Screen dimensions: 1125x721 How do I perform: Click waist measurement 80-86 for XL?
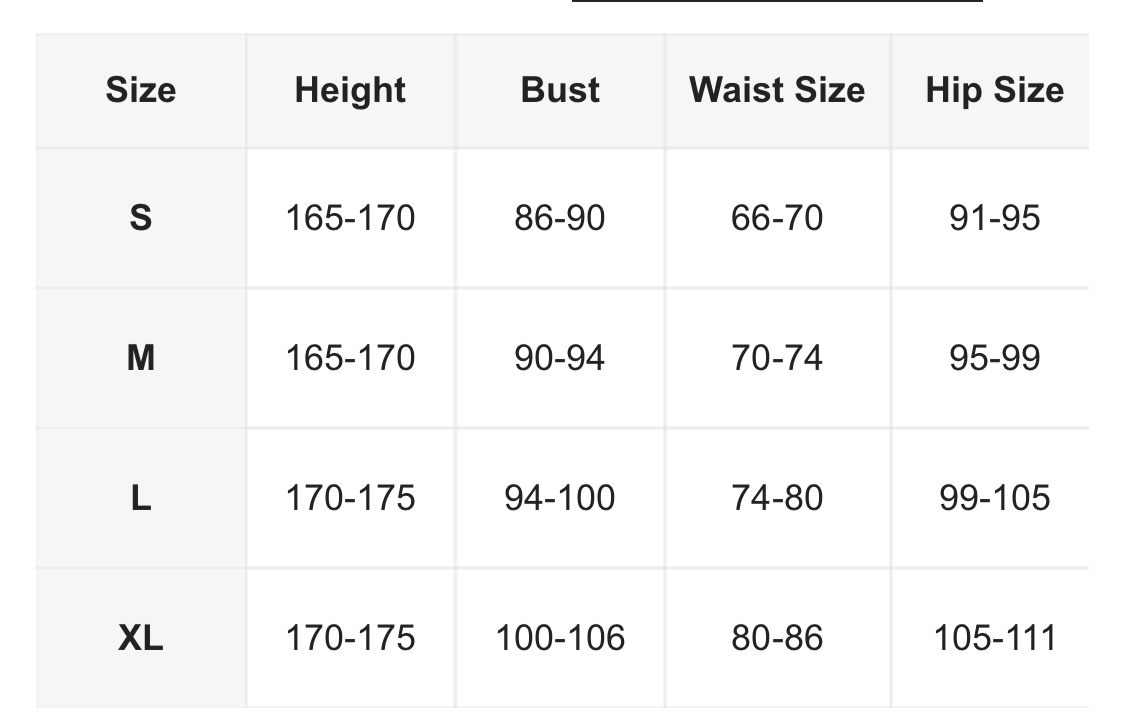777,637
